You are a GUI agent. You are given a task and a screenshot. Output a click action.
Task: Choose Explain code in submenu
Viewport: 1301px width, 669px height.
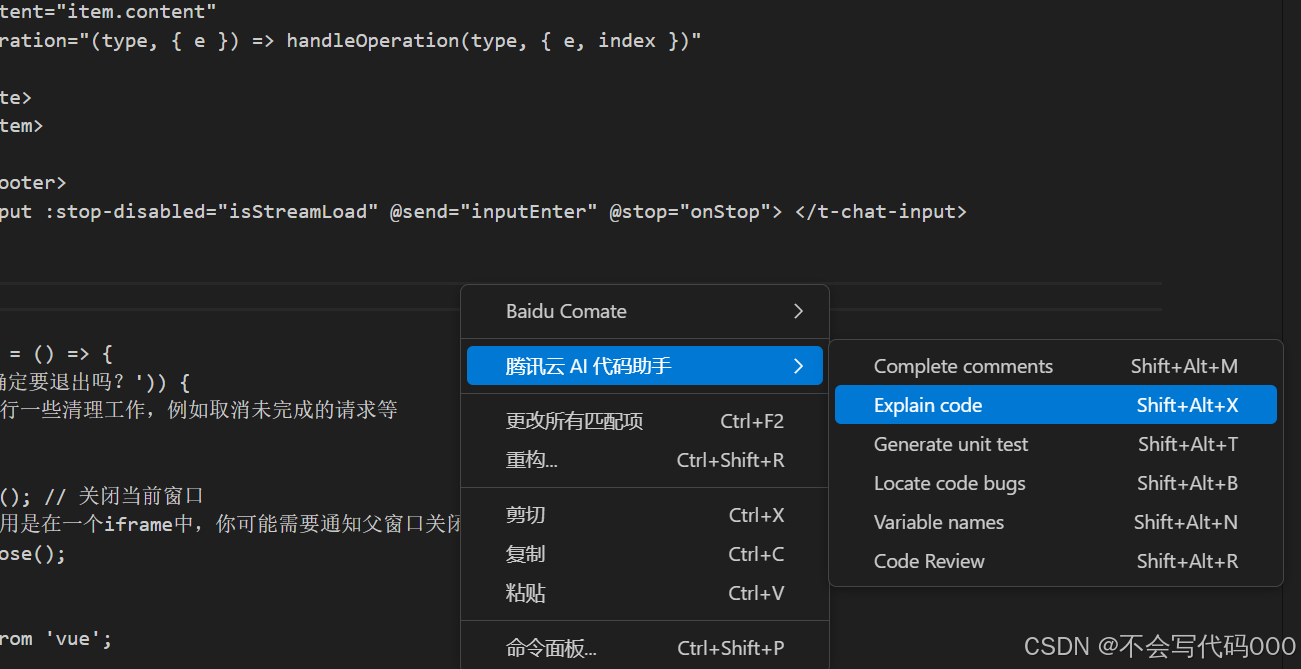[1055, 405]
